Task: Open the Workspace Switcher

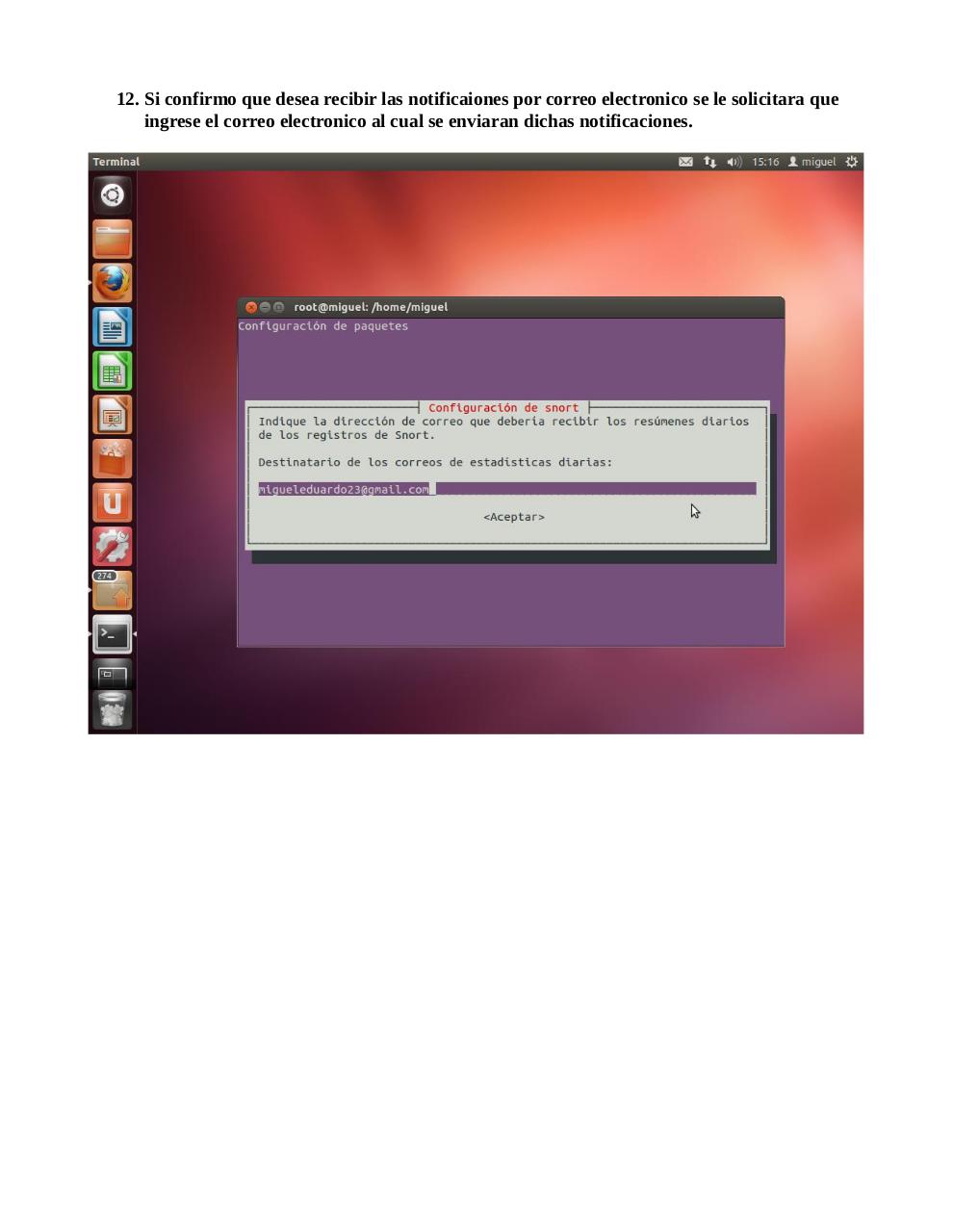Action: coord(113,674)
